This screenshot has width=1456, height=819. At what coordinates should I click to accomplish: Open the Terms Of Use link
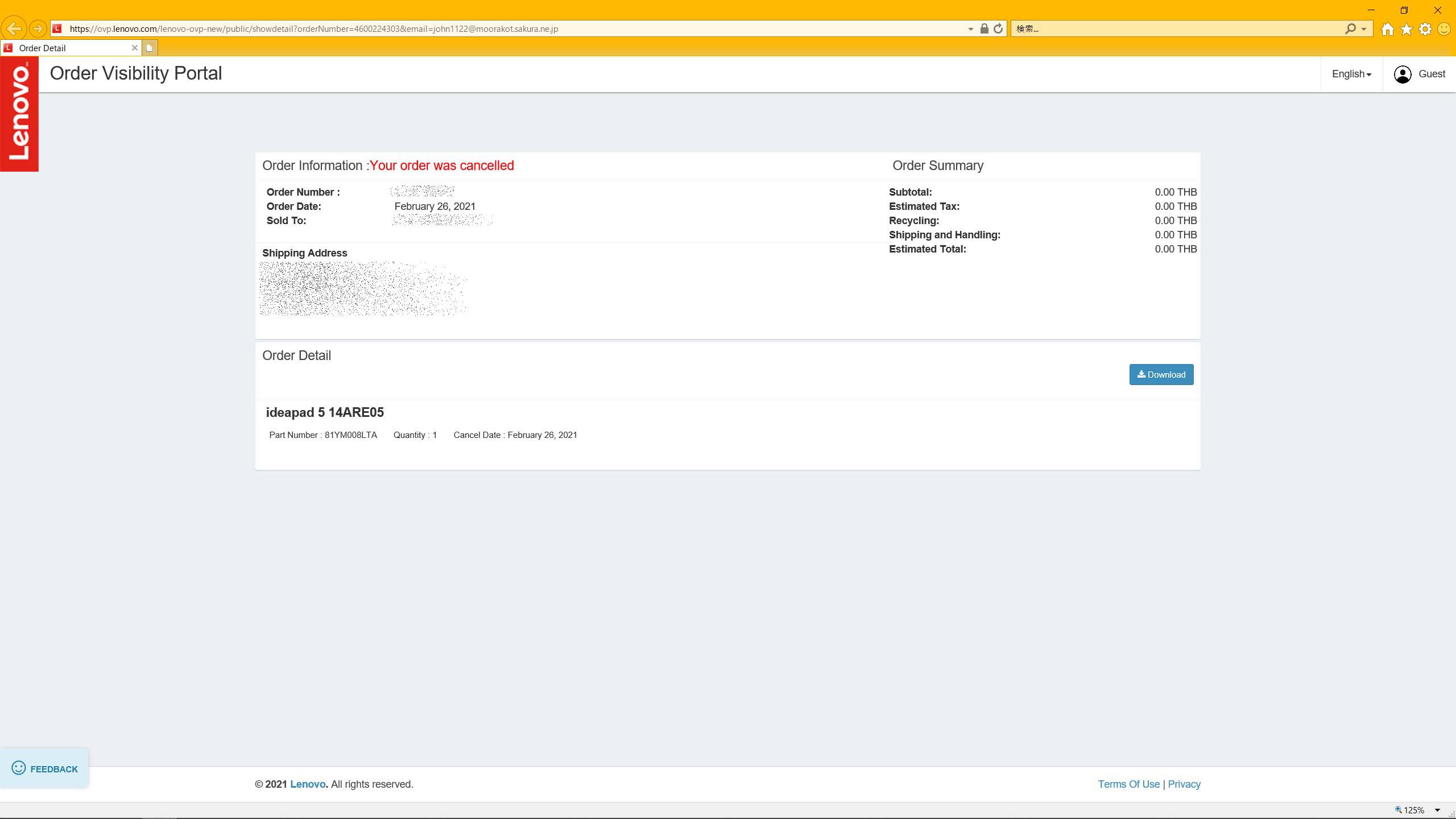pyautogui.click(x=1128, y=784)
